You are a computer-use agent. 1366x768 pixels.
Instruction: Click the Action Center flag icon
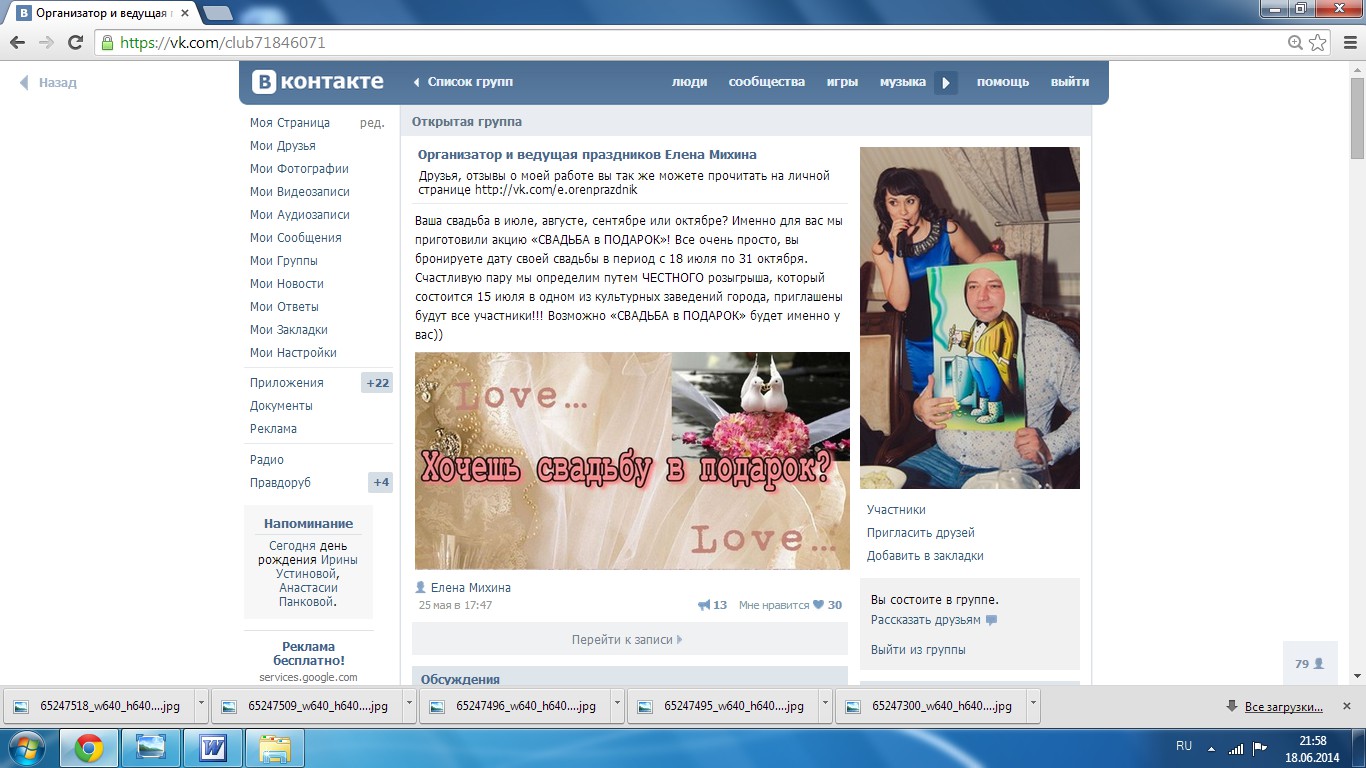[1260, 748]
